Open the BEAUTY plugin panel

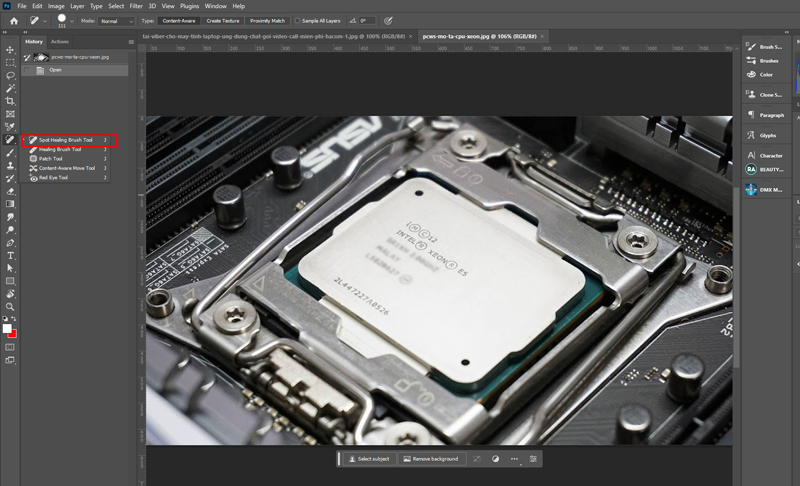tap(764, 169)
